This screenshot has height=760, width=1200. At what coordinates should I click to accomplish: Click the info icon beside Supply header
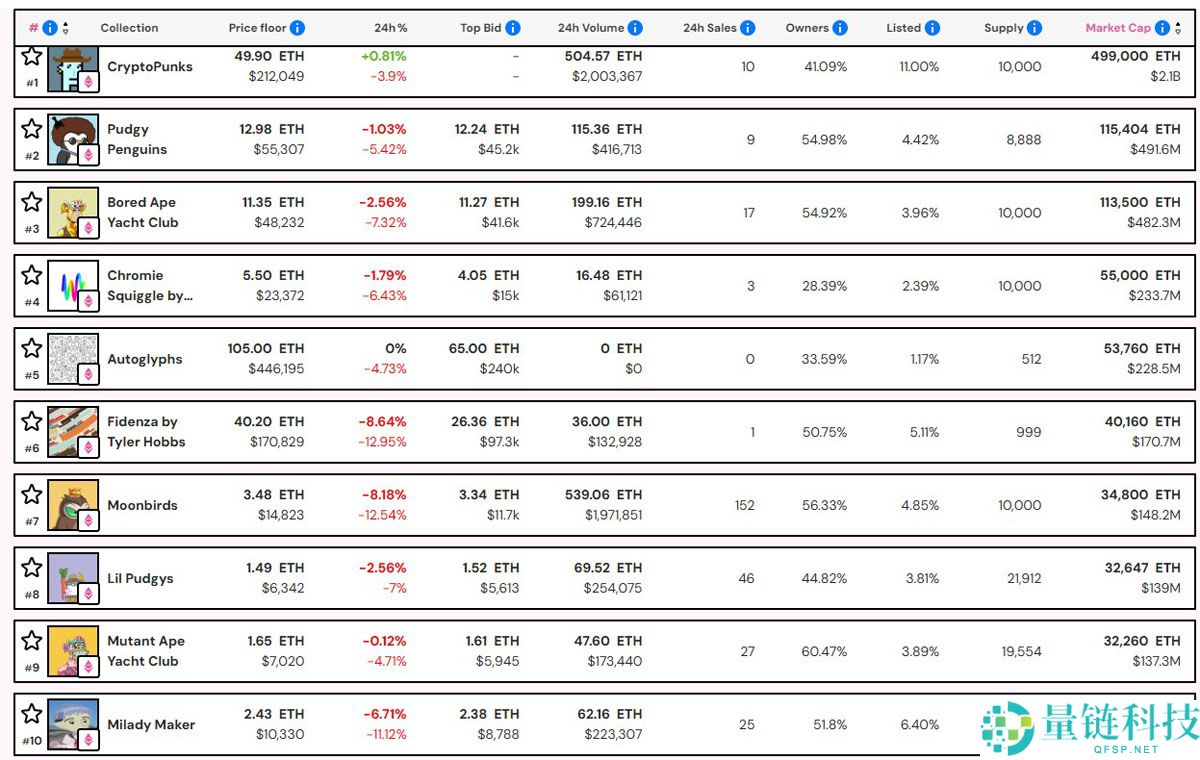(x=1033, y=28)
